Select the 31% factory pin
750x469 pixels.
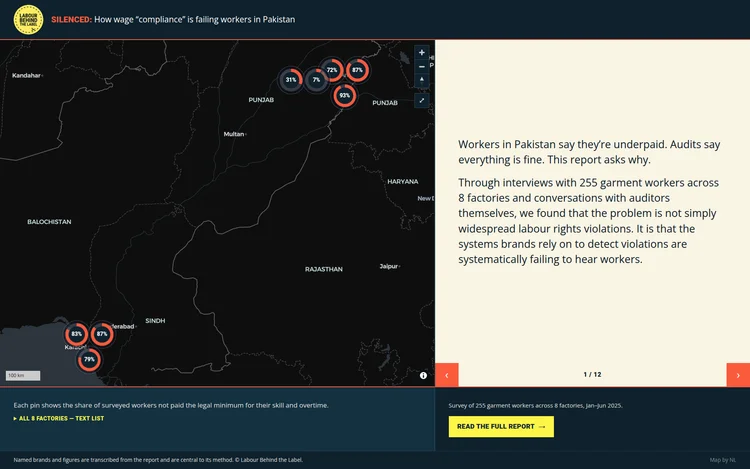[291, 80]
